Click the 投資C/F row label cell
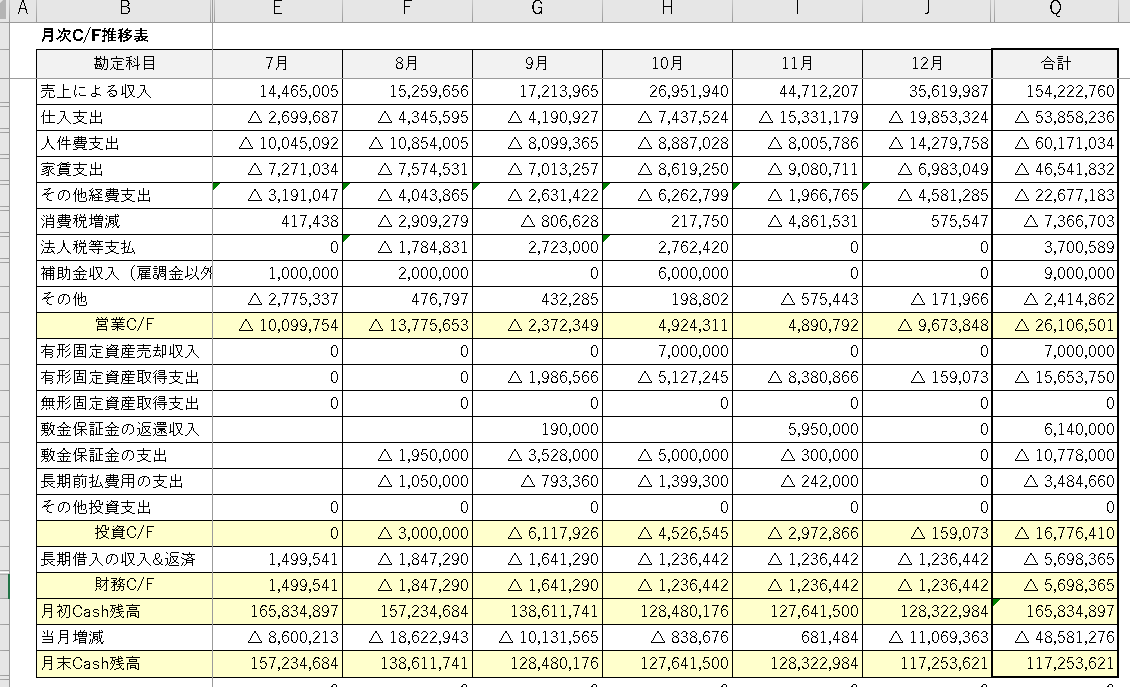 124,533
